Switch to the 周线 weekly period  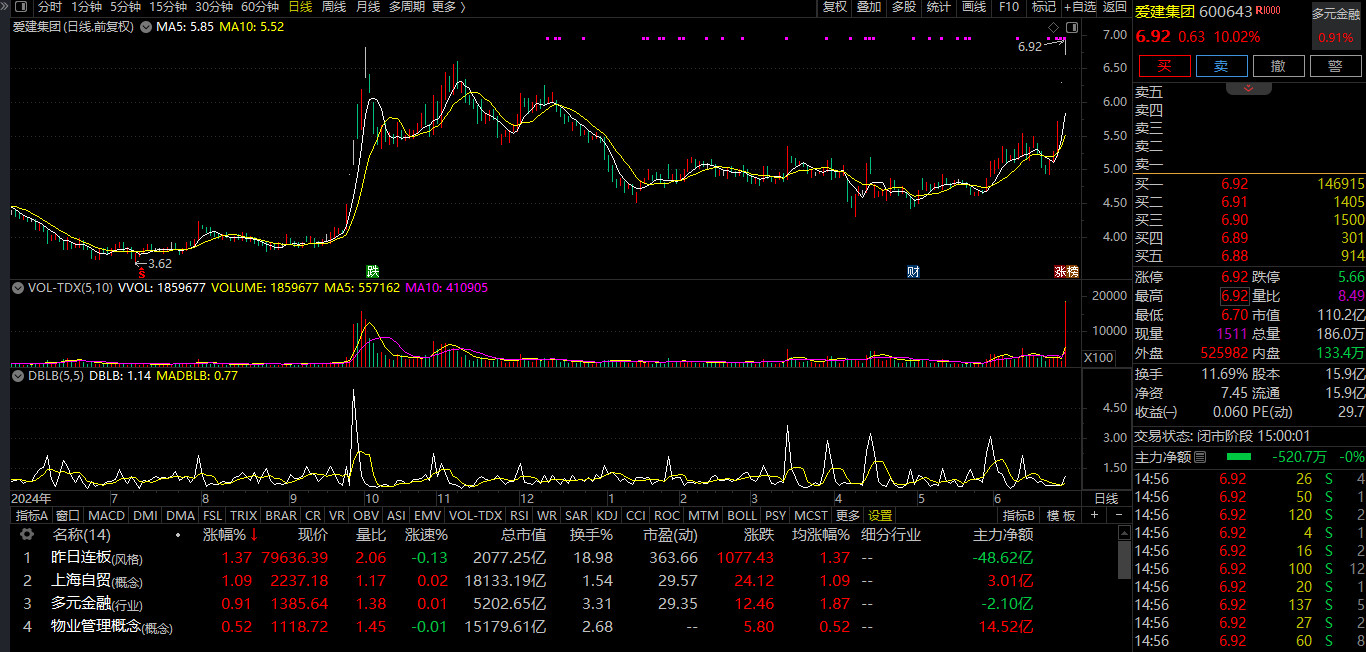pos(334,7)
